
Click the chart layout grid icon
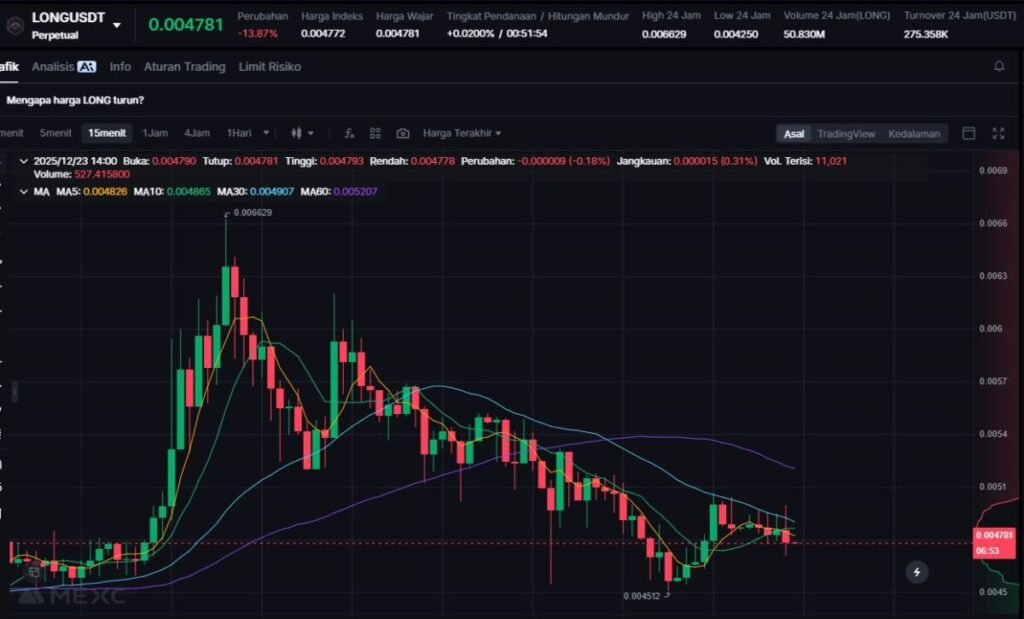pyautogui.click(x=376, y=133)
